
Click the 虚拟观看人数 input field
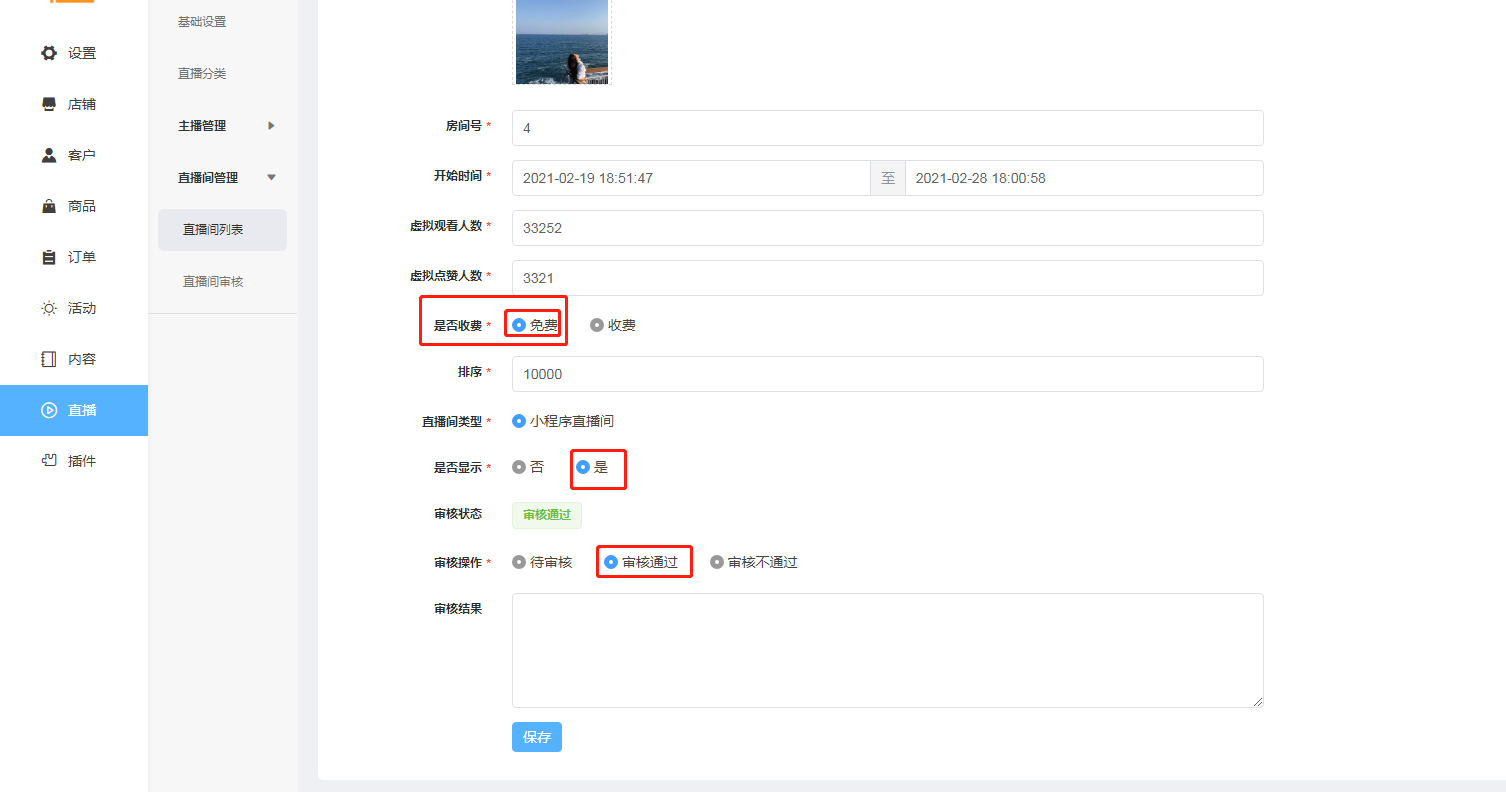pos(888,228)
